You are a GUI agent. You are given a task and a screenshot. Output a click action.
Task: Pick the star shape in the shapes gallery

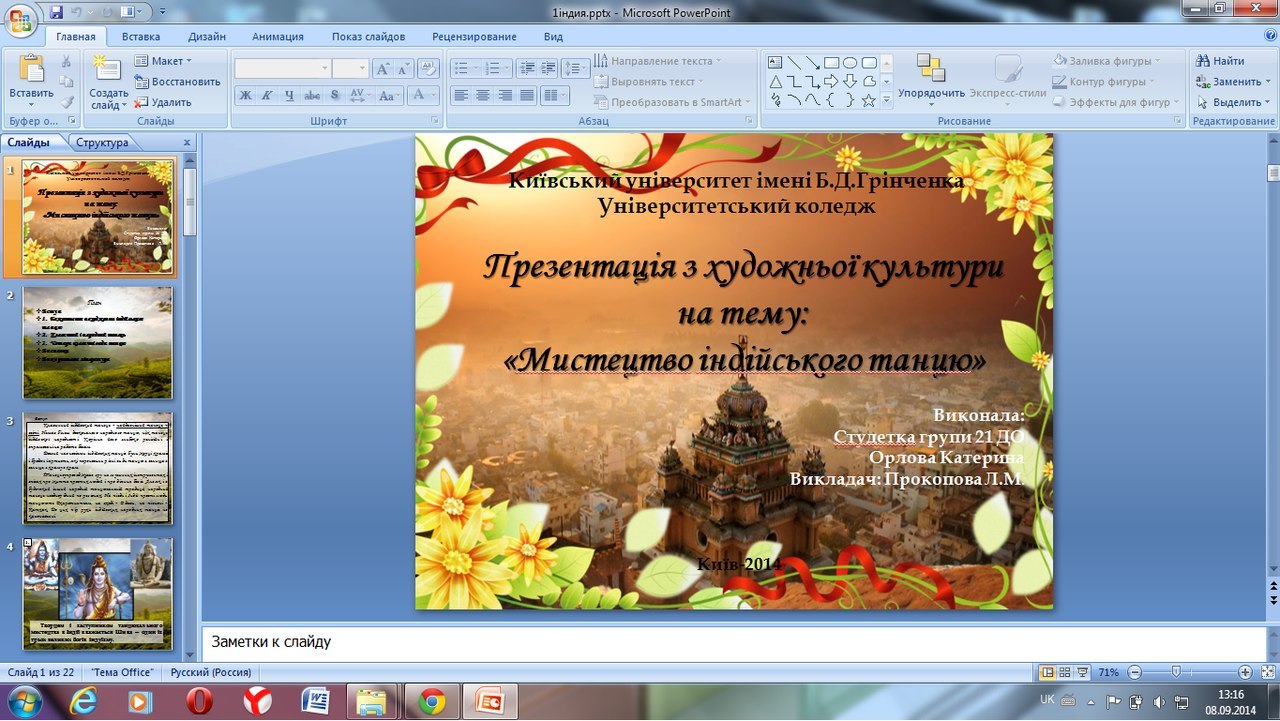pos(868,100)
